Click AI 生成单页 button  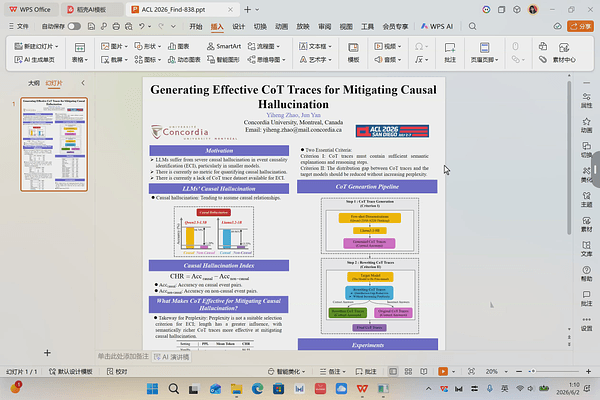[x=34, y=60]
